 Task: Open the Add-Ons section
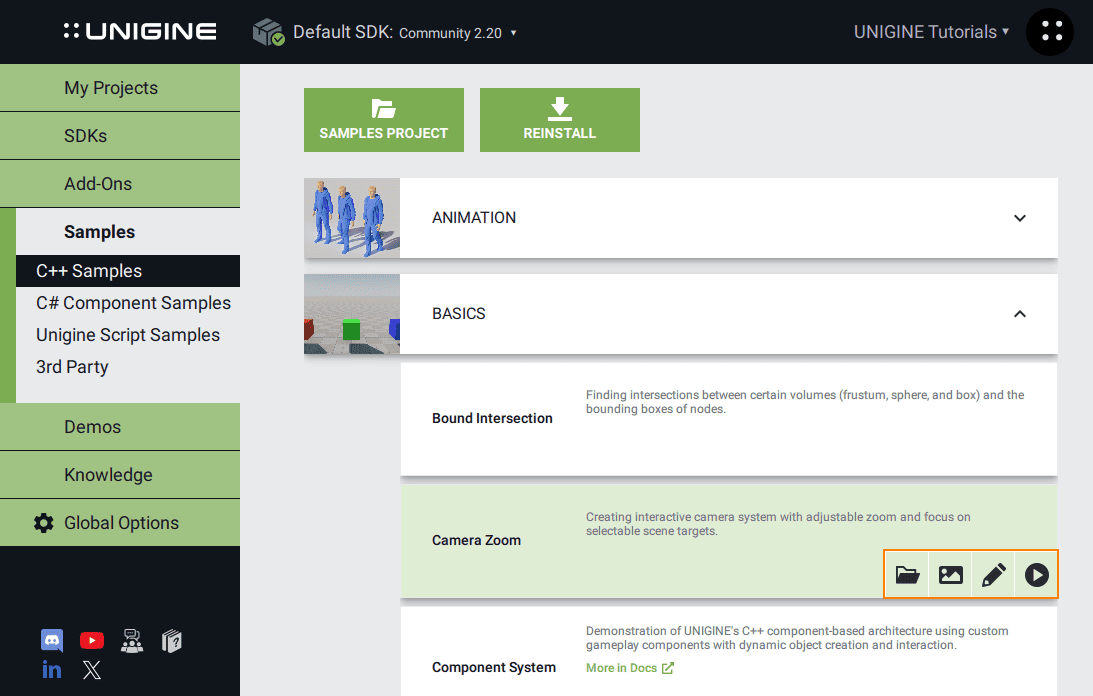point(120,184)
